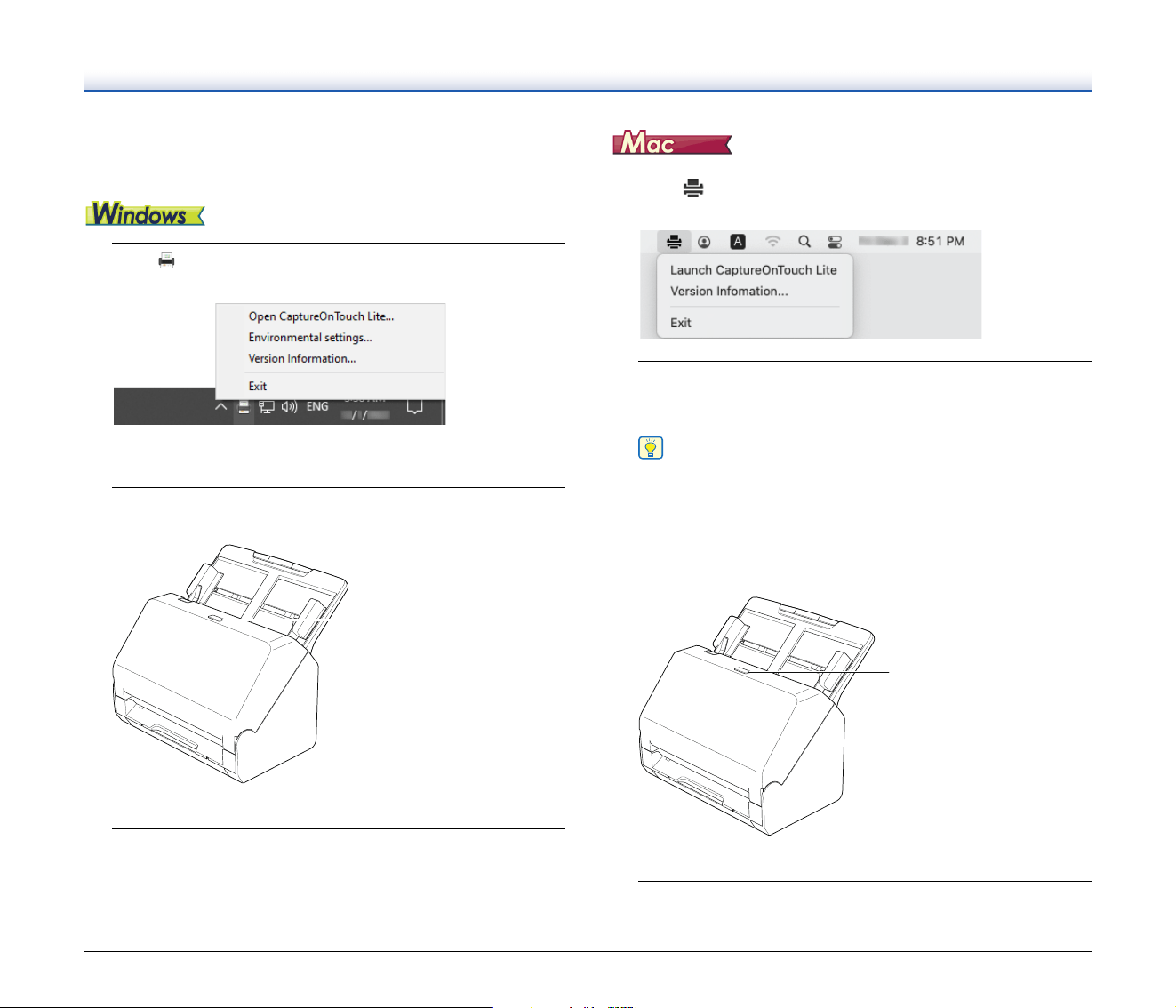
Task: Open the Windows notification center icon
Action: coord(414,406)
